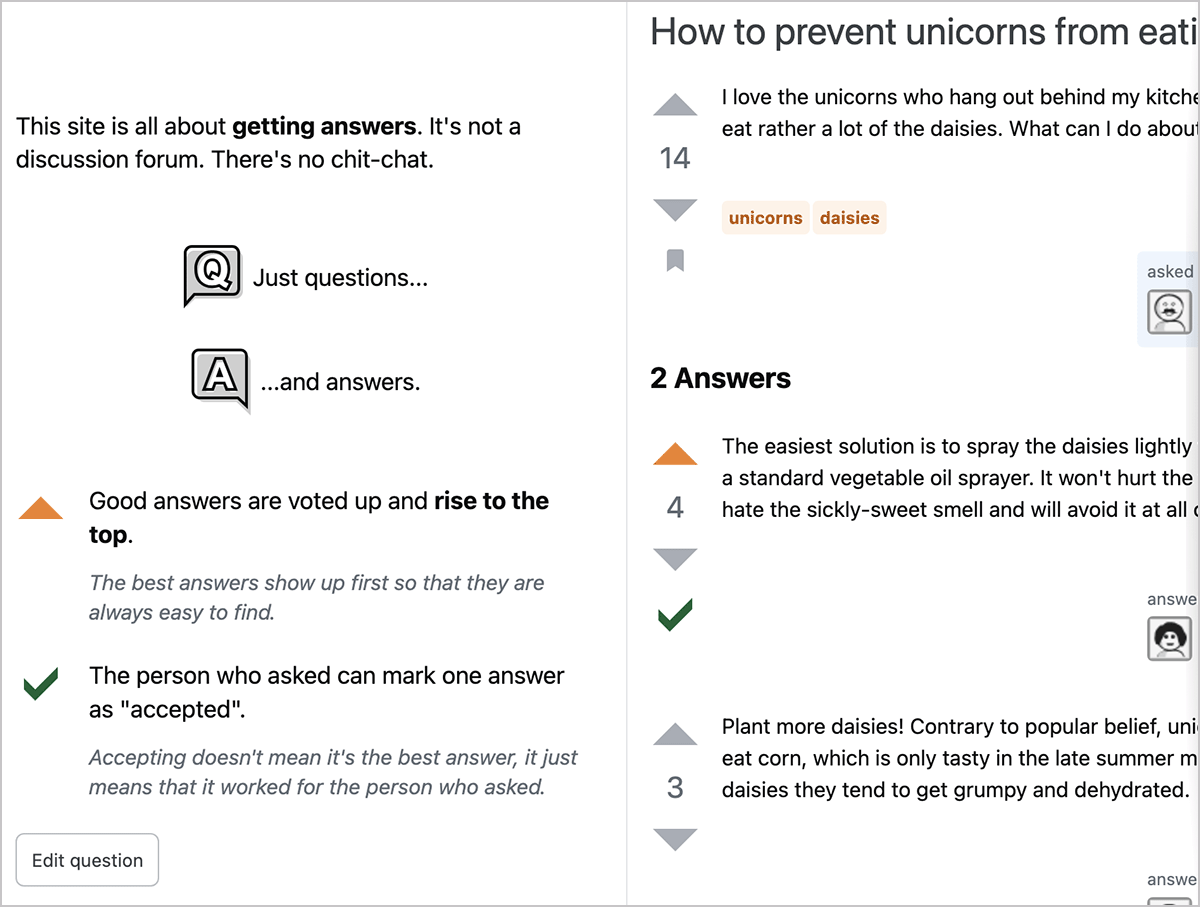Viewport: 1200px width, 907px height.
Task: Click the green accepted checkmark beside first answer
Action: tap(675, 614)
